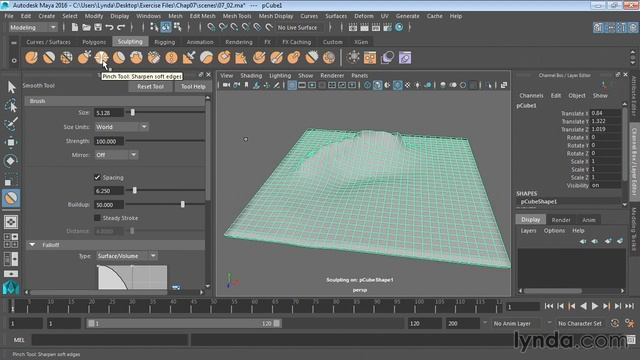Select the Spray tool shelf icon

coord(154,58)
